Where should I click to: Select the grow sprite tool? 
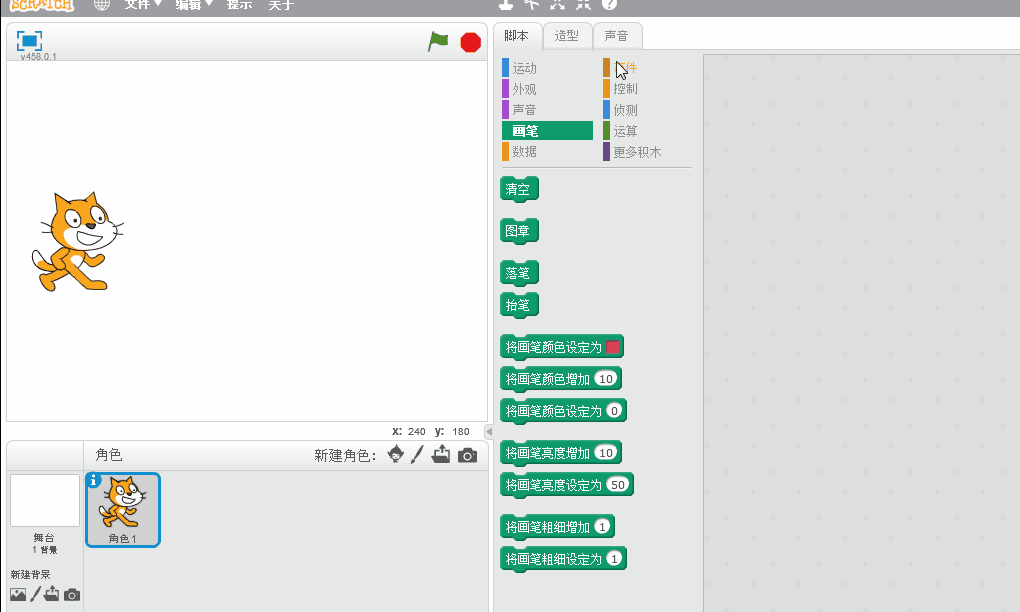557,4
